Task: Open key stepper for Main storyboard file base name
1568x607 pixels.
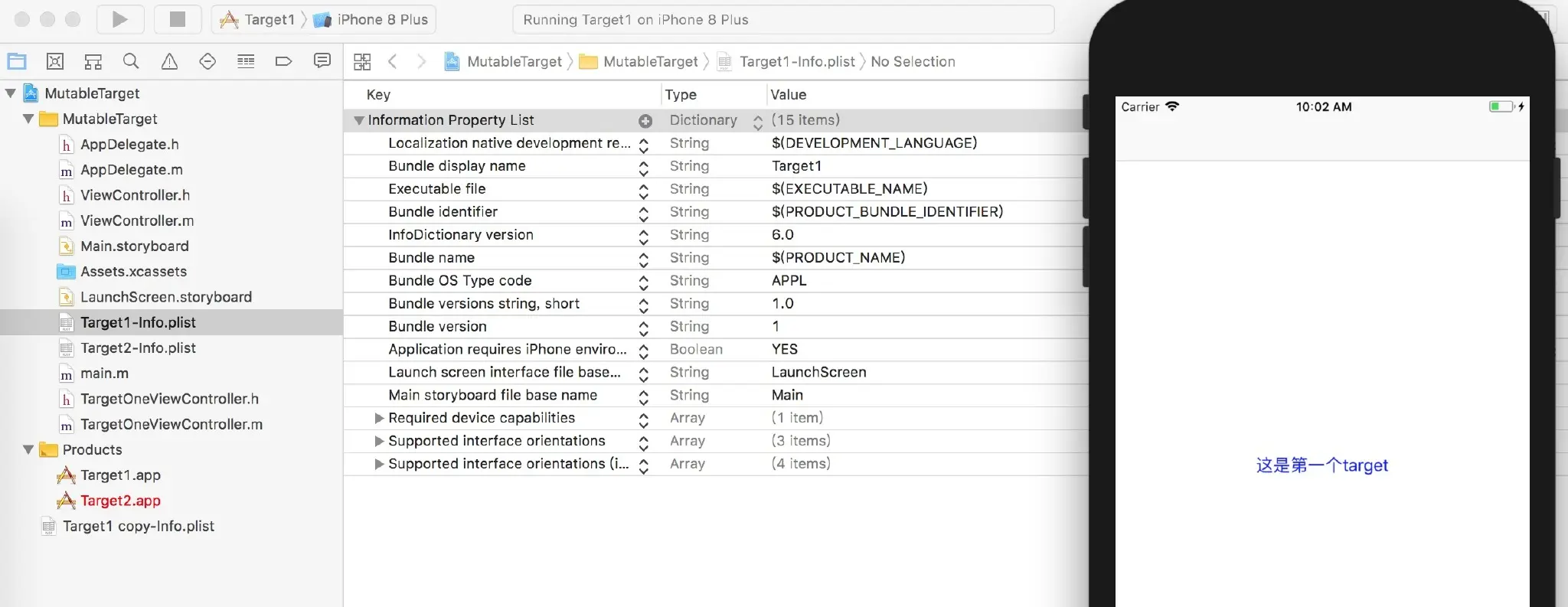Action: [644, 397]
